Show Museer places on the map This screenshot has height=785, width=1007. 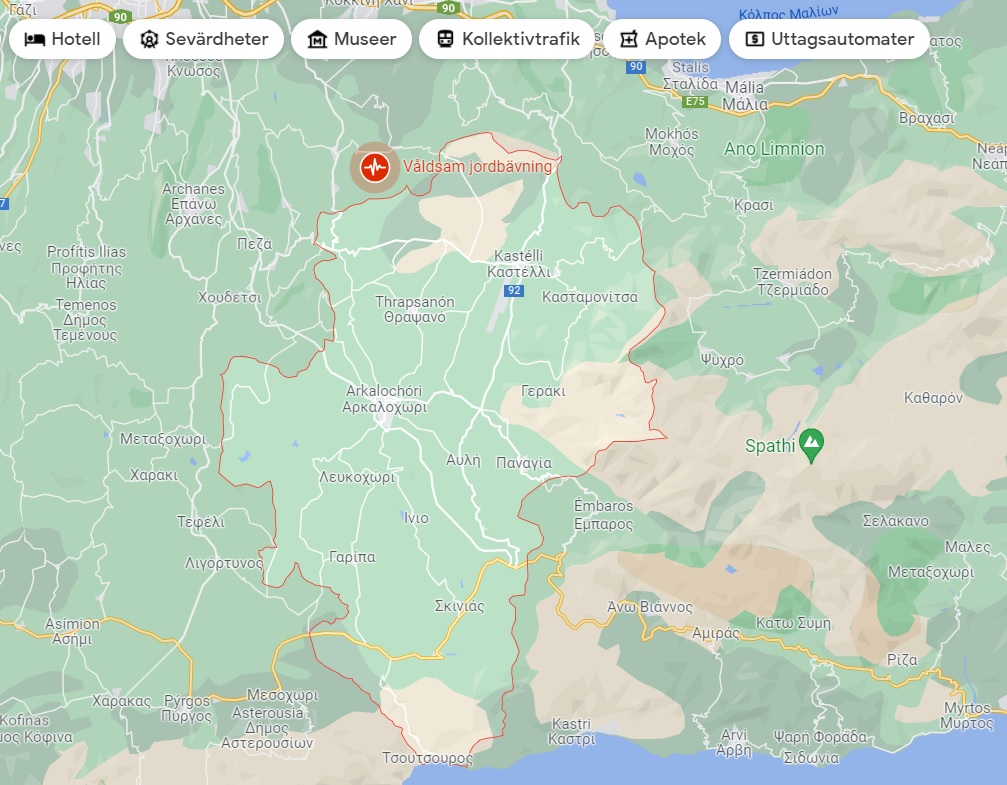tap(352, 40)
